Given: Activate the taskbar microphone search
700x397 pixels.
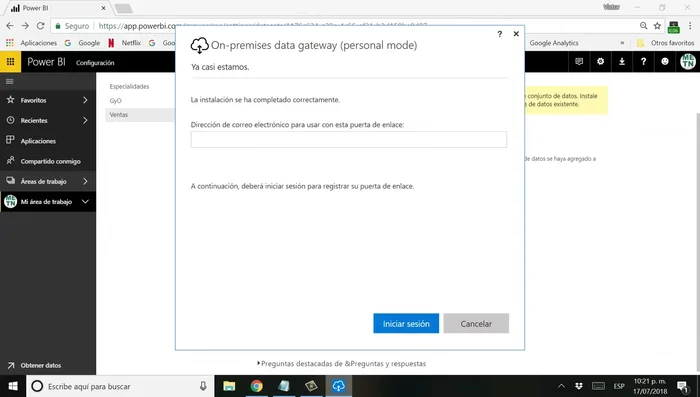Looking at the screenshot, I should (x=203, y=386).
